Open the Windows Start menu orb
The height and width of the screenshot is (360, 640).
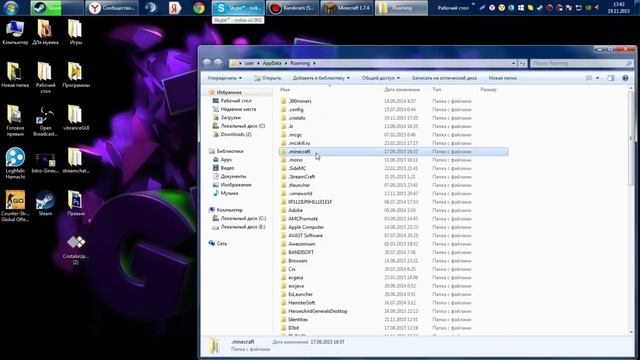pyautogui.click(x=11, y=8)
